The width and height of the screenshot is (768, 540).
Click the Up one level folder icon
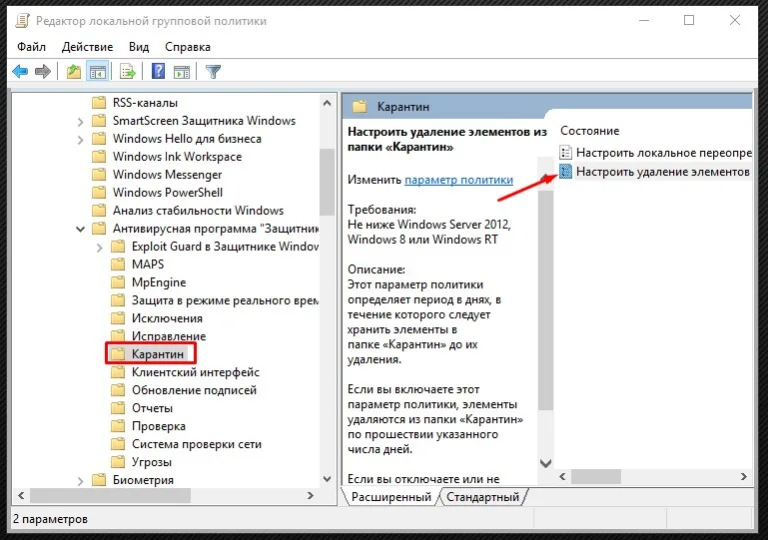(73, 72)
